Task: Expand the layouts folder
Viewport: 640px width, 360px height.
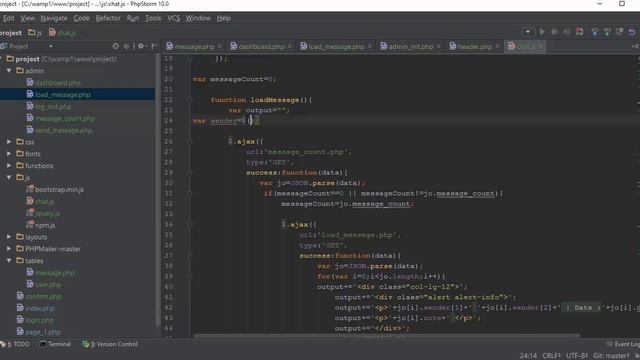Action: (x=9, y=237)
